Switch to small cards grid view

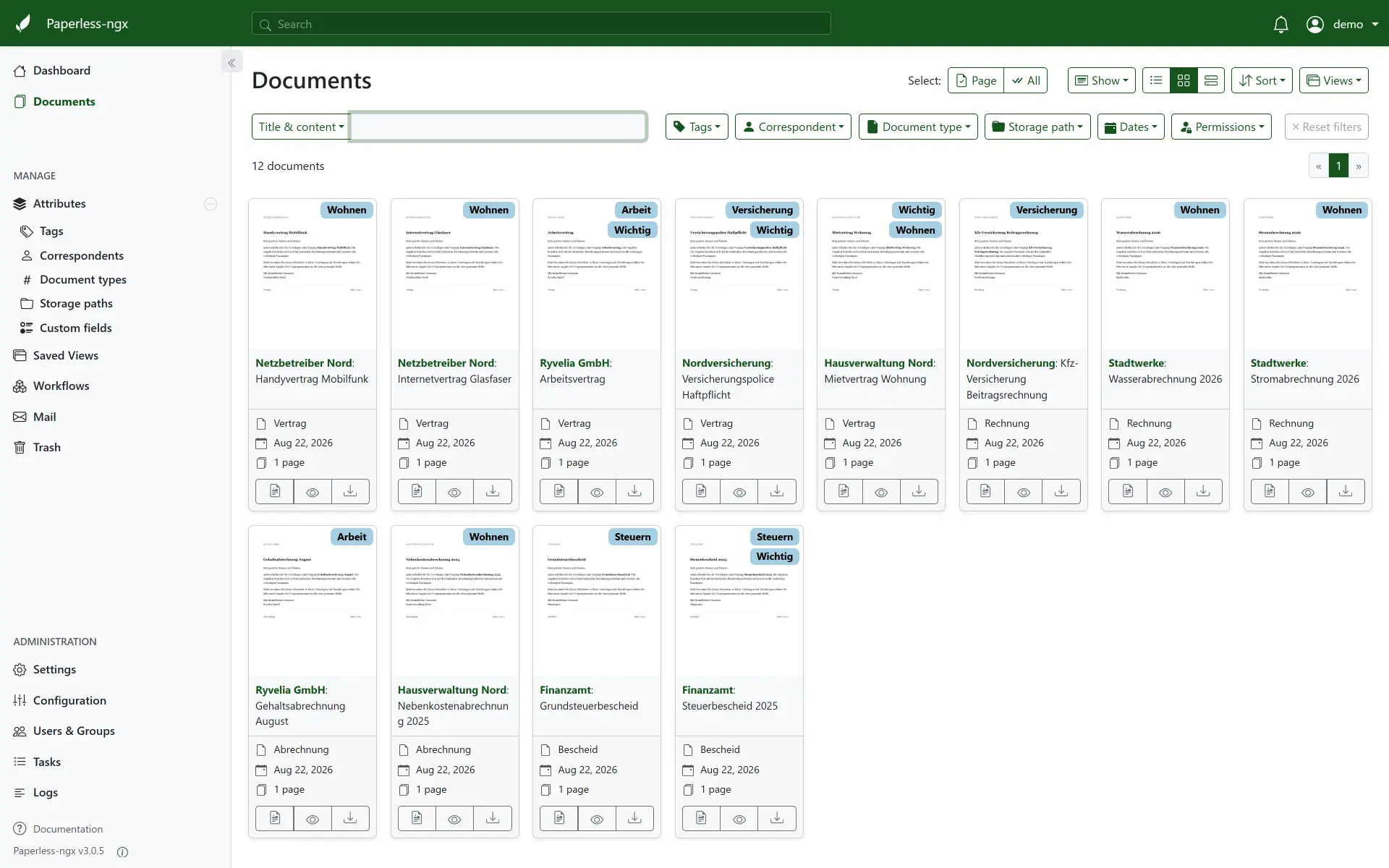1184,80
